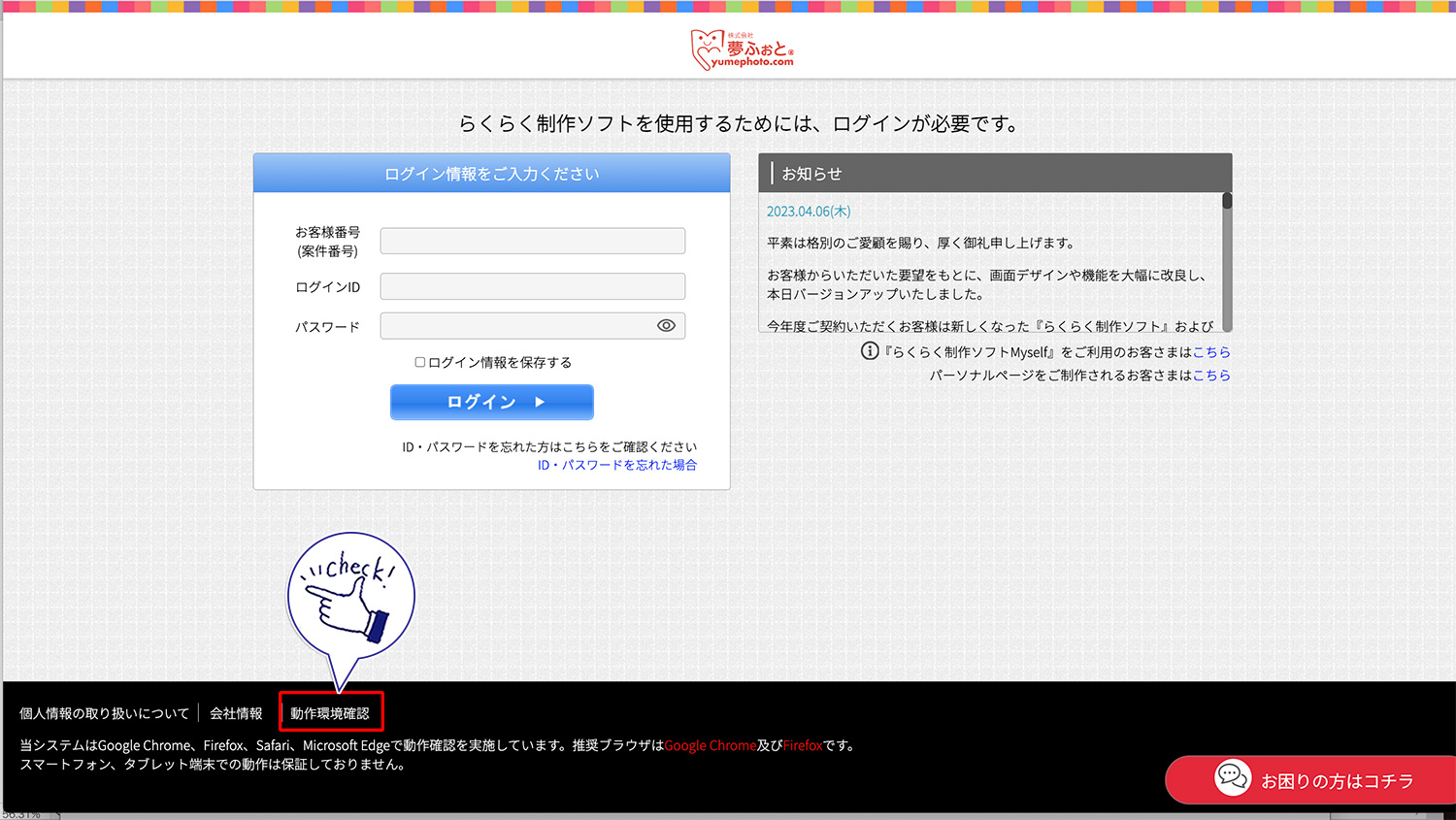Click into the パスワード field
This screenshot has width=1456, height=820.
[x=533, y=326]
